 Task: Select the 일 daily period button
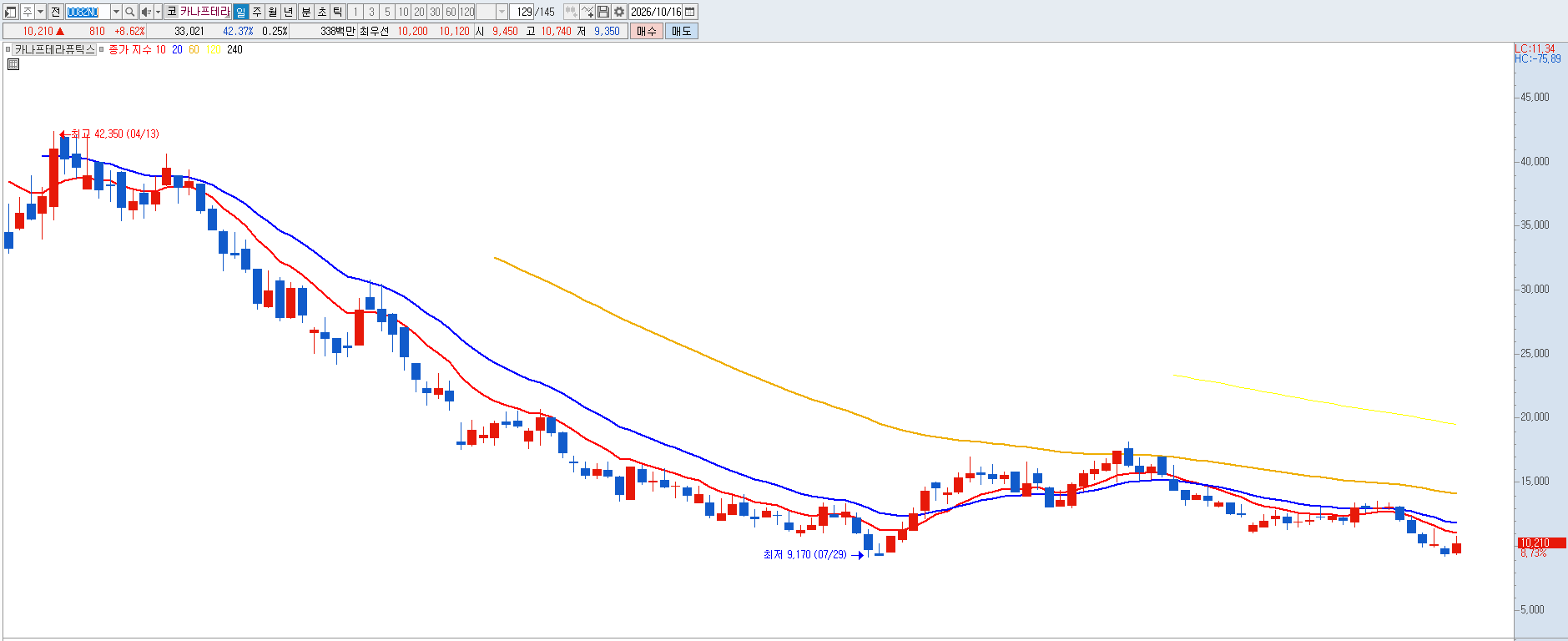click(x=240, y=12)
